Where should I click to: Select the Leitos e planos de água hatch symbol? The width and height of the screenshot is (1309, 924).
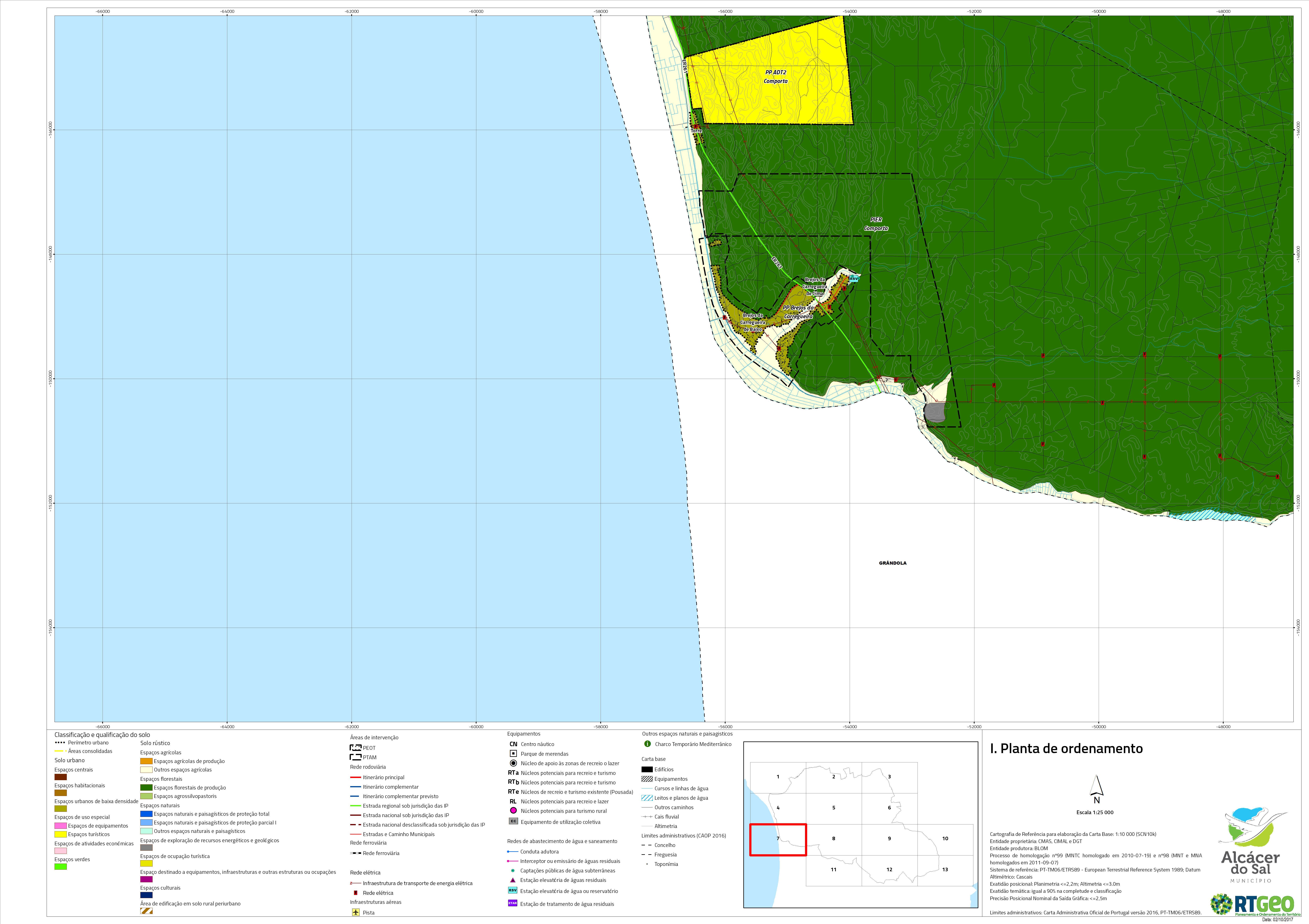pyautogui.click(x=647, y=798)
